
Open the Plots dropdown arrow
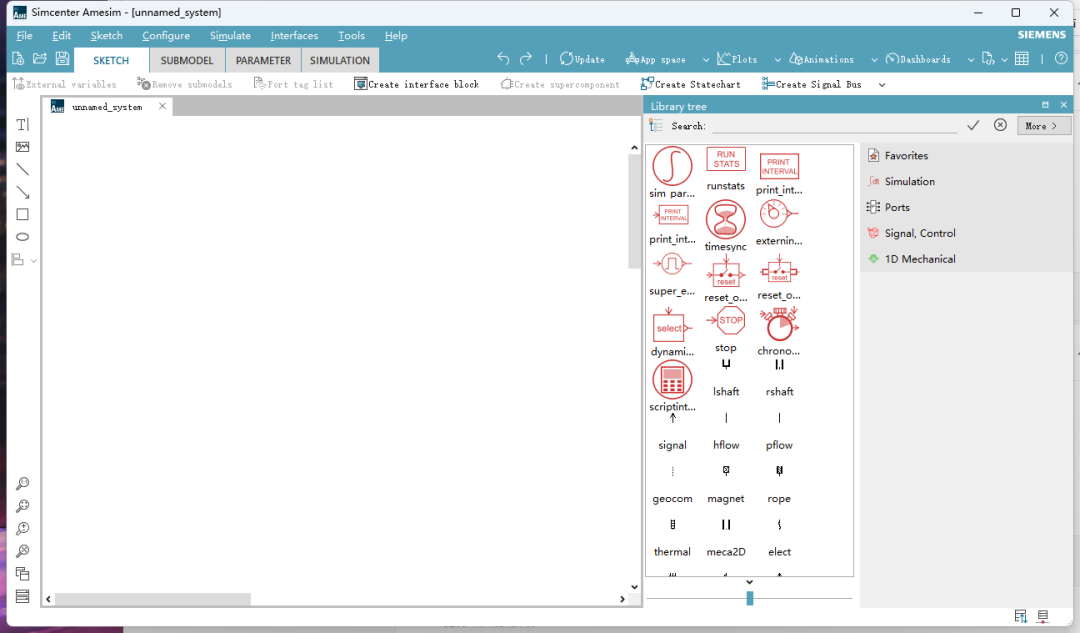coord(778,60)
